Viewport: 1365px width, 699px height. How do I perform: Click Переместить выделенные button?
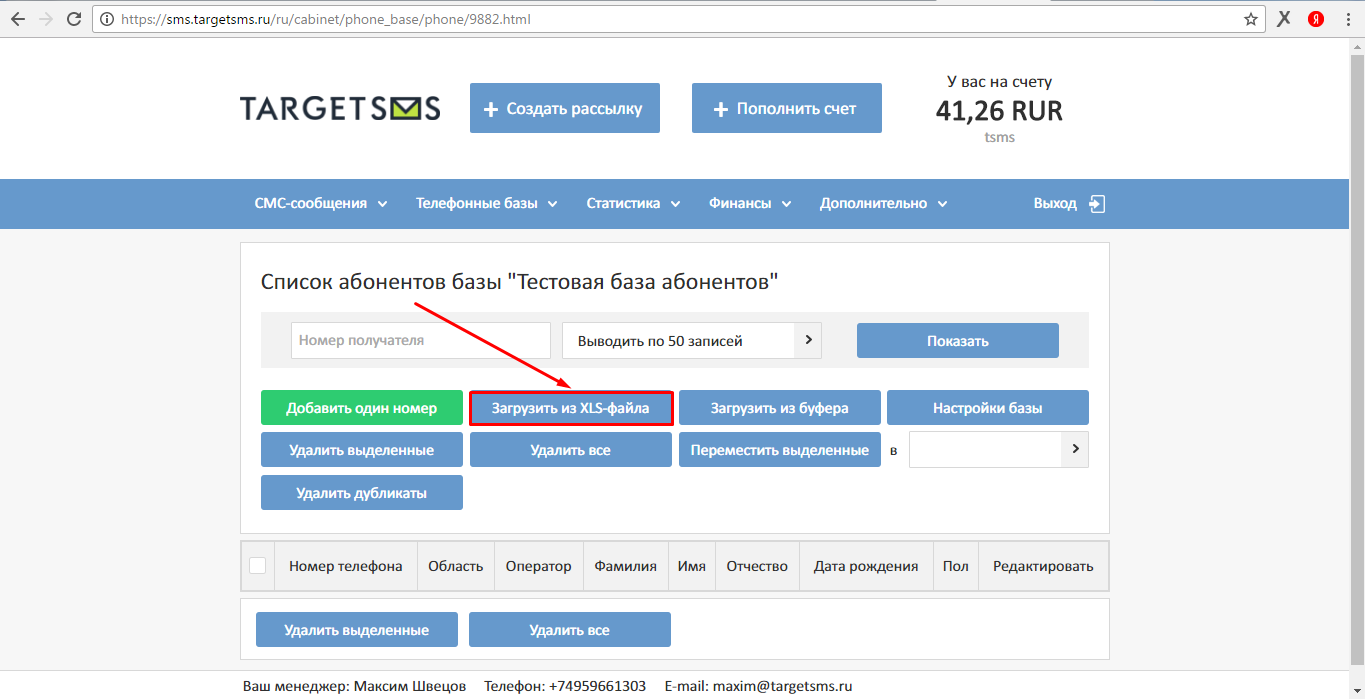click(x=780, y=450)
